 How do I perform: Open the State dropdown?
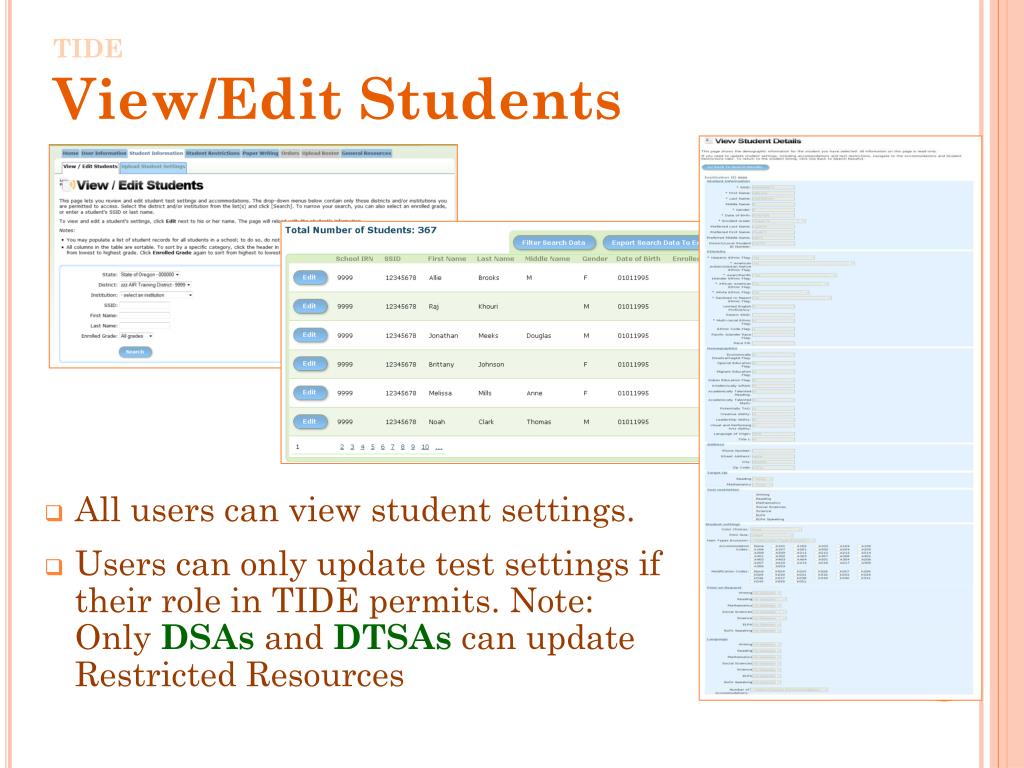point(150,275)
